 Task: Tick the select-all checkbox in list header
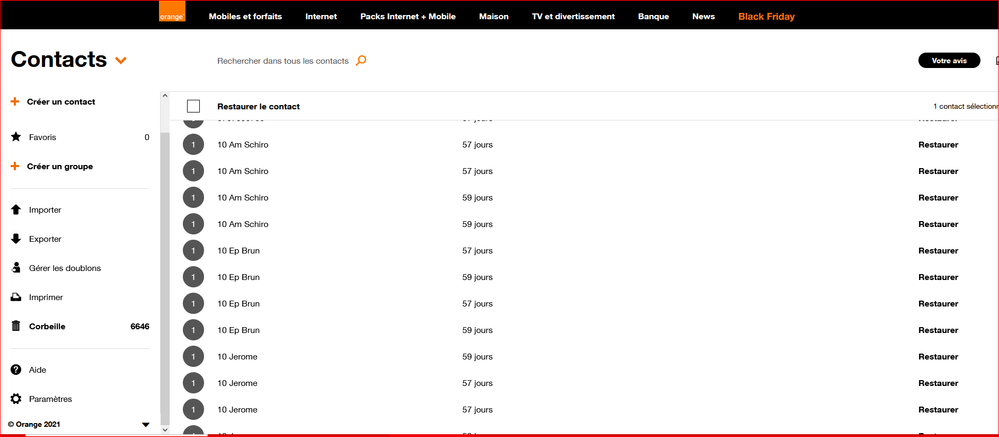[194, 106]
